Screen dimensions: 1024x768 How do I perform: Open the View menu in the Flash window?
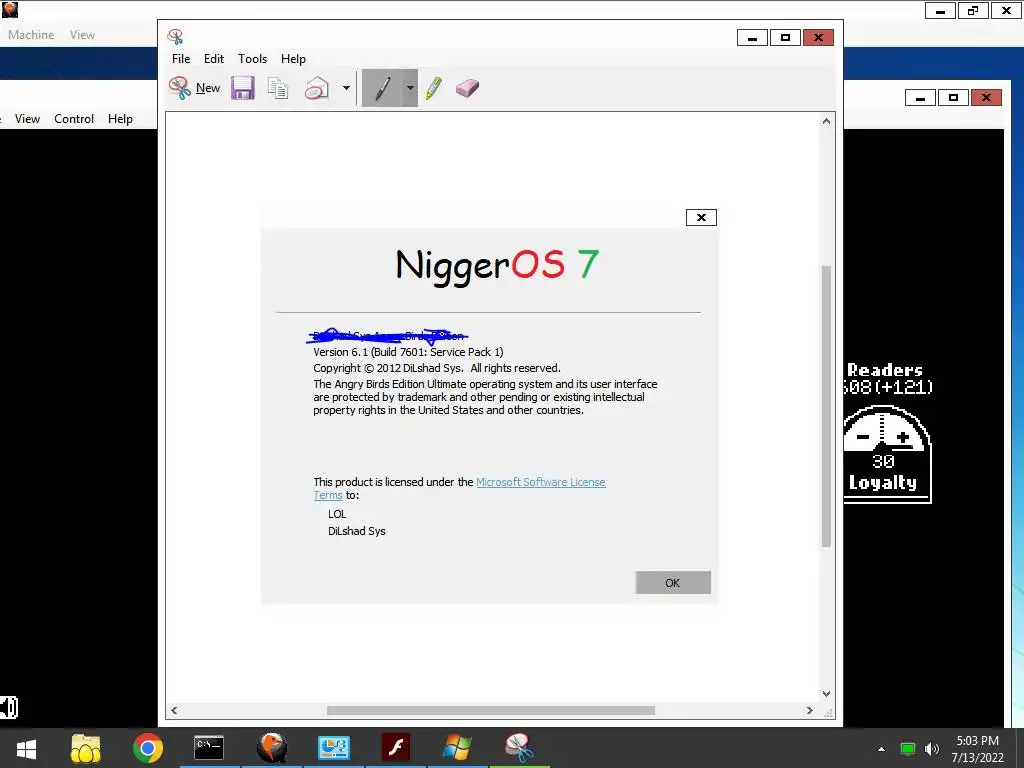[x=27, y=119]
